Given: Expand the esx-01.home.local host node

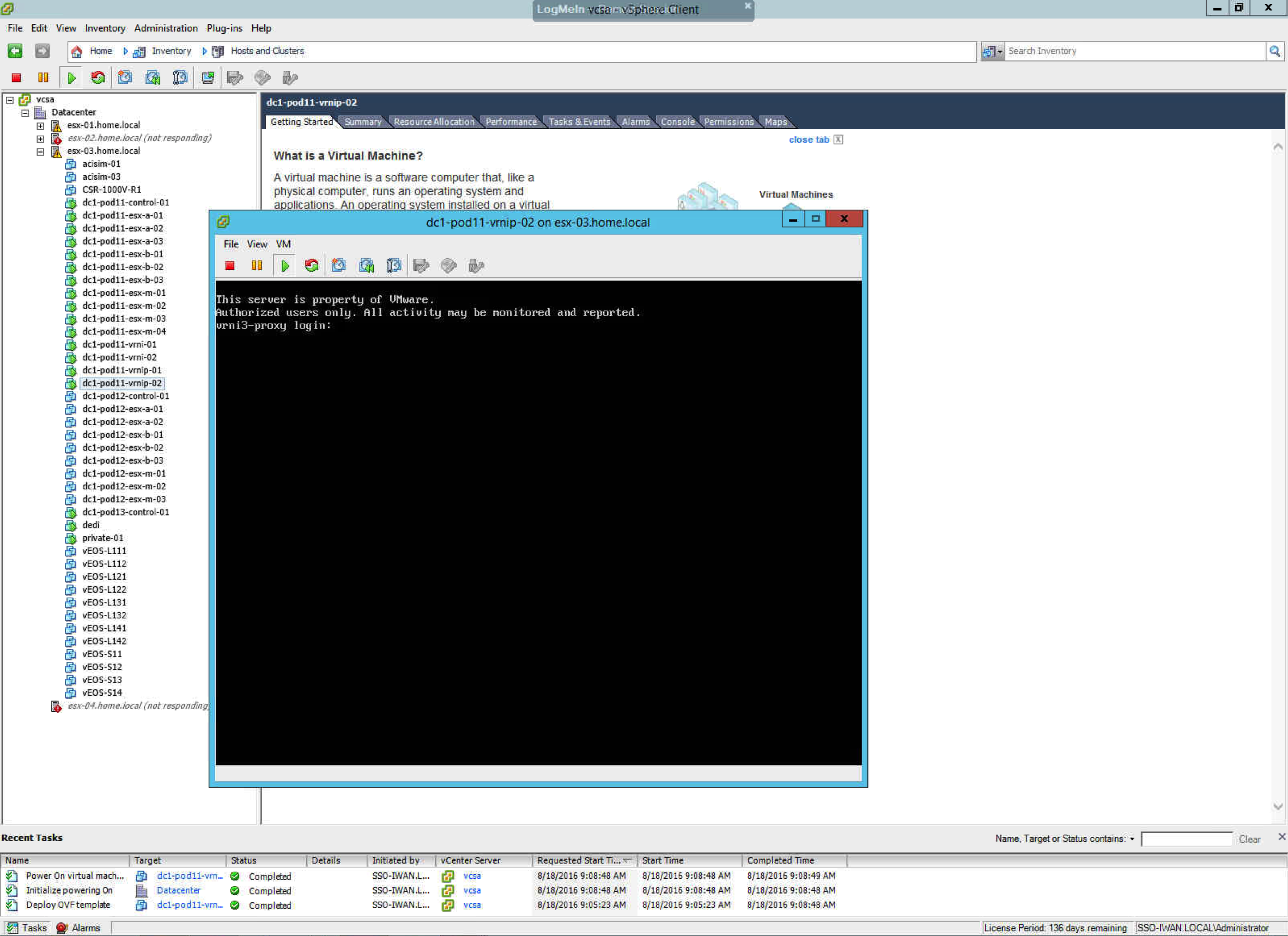Looking at the screenshot, I should pyautogui.click(x=40, y=125).
